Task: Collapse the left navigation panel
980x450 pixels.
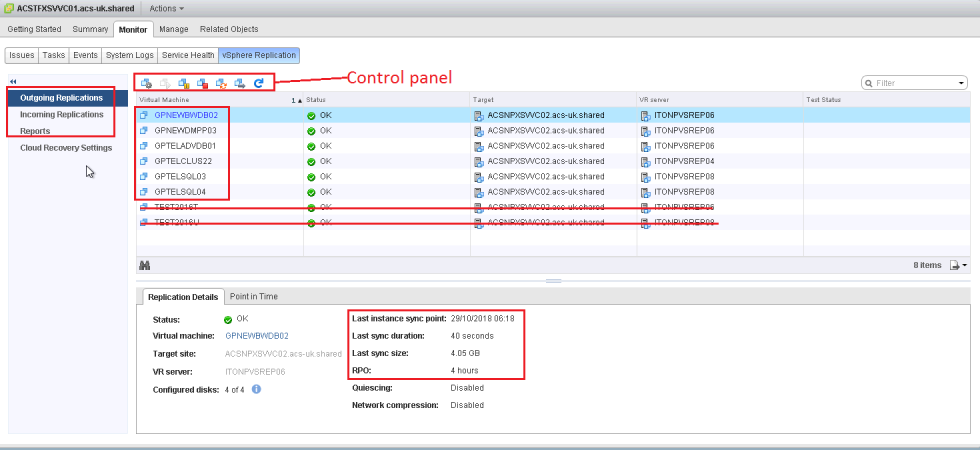Action: [x=13, y=82]
